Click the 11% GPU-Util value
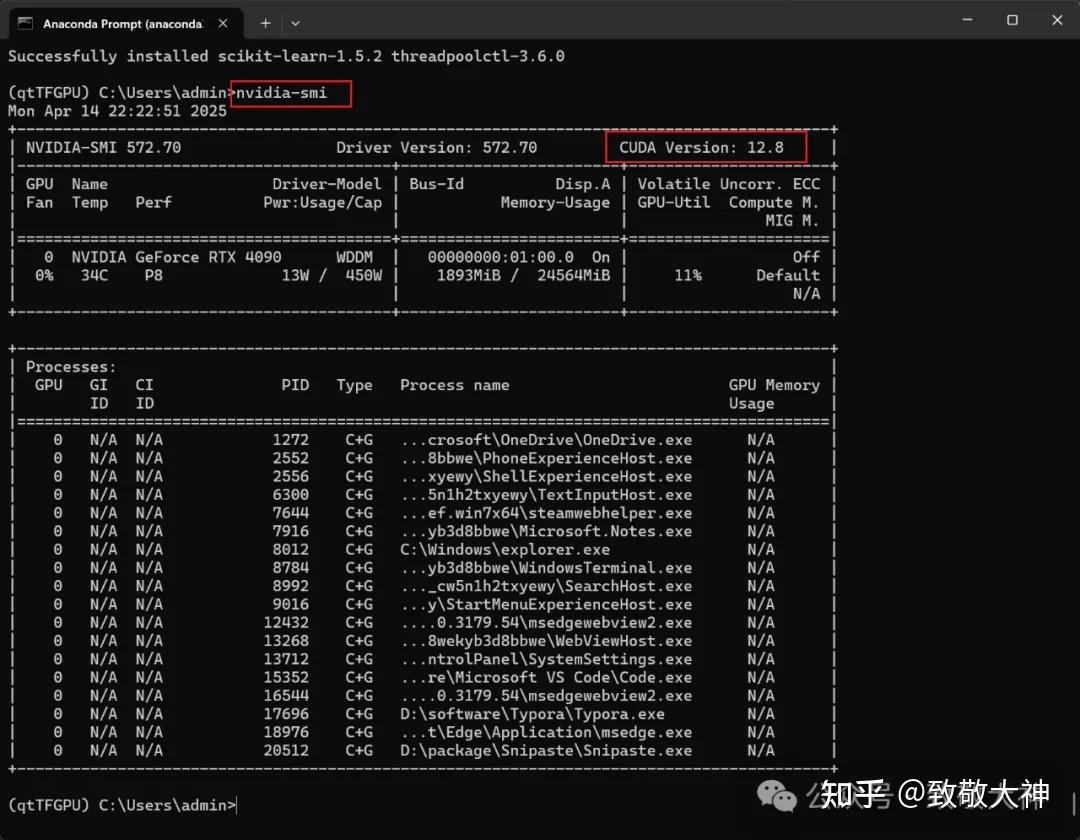The height and width of the screenshot is (840, 1080). (x=688, y=276)
